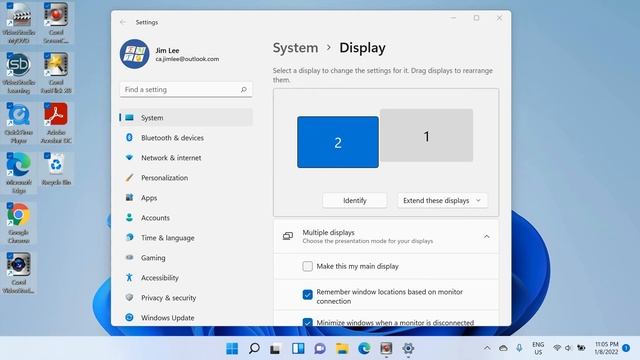Viewport: 640px width, 360px height.
Task: Open Bluetooth & devices settings
Action: point(186,138)
